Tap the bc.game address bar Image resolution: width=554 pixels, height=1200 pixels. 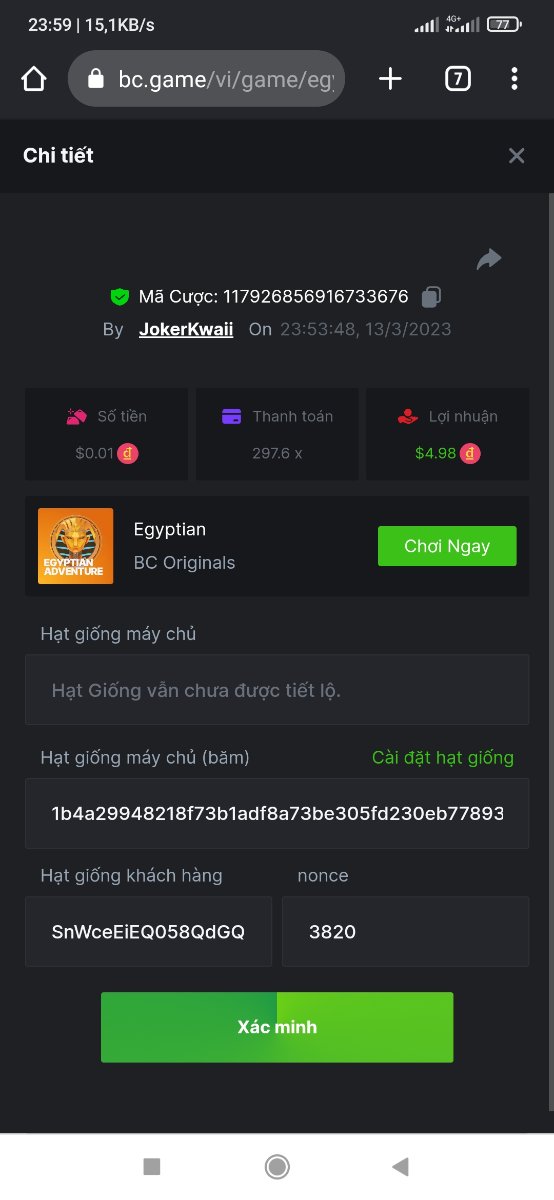pyautogui.click(x=206, y=79)
